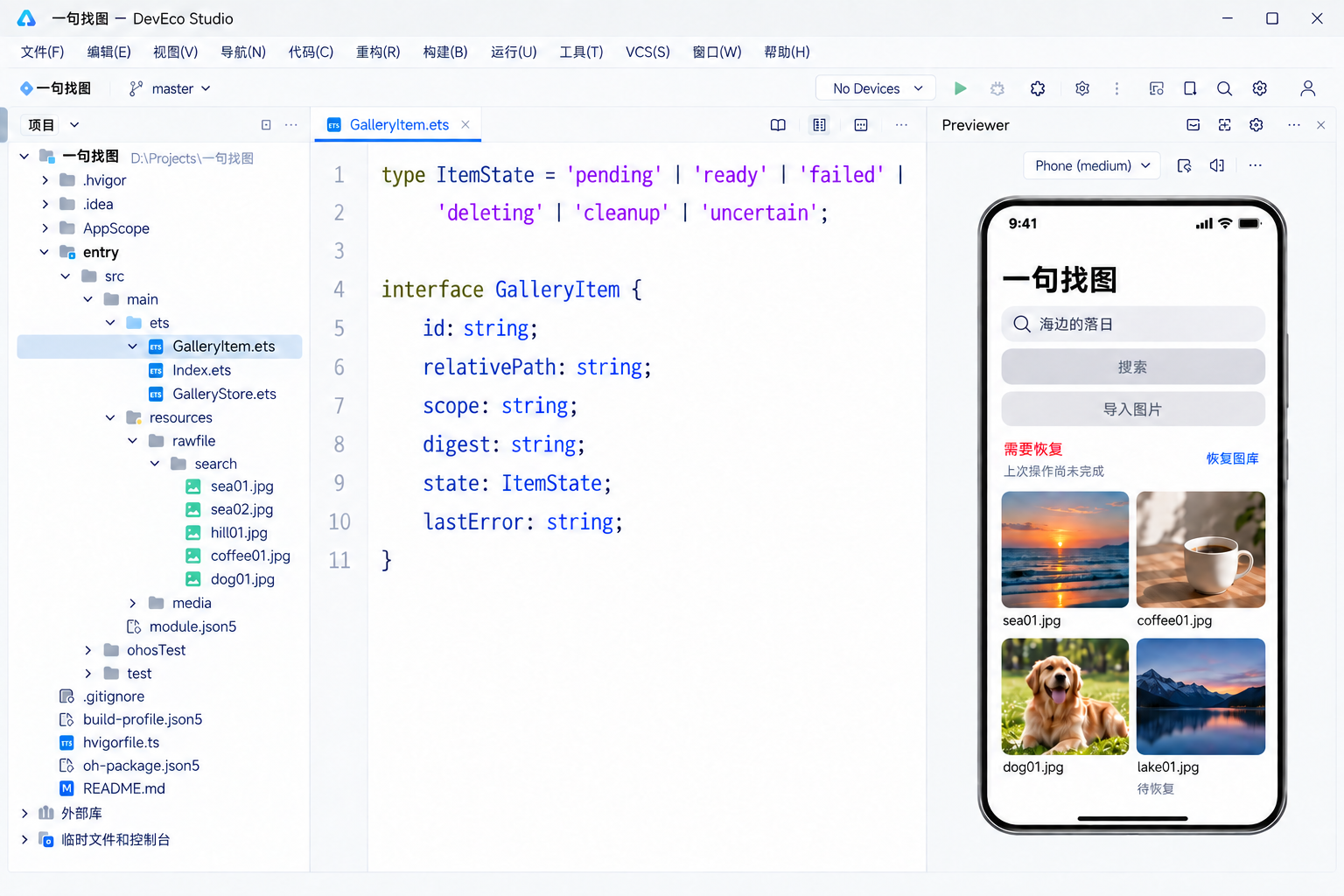
Task: Open 文件(F) menu
Action: 43,52
